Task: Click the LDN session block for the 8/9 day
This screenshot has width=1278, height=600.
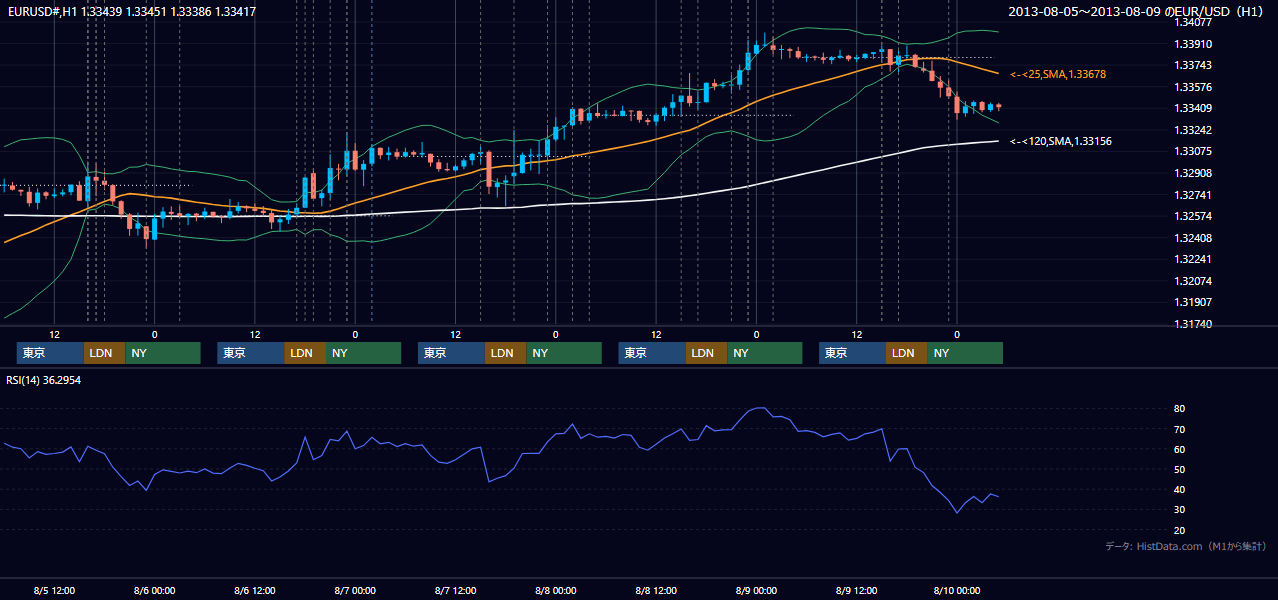Action: (x=906, y=353)
